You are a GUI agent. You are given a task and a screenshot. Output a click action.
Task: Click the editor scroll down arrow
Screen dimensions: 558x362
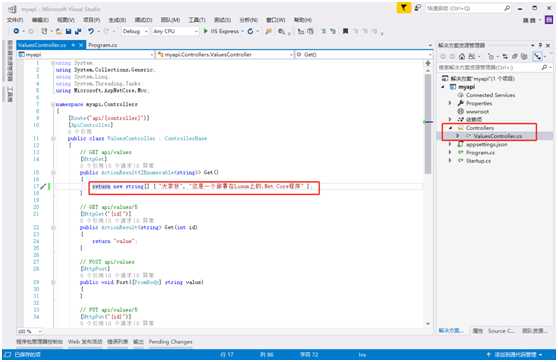click(x=428, y=324)
